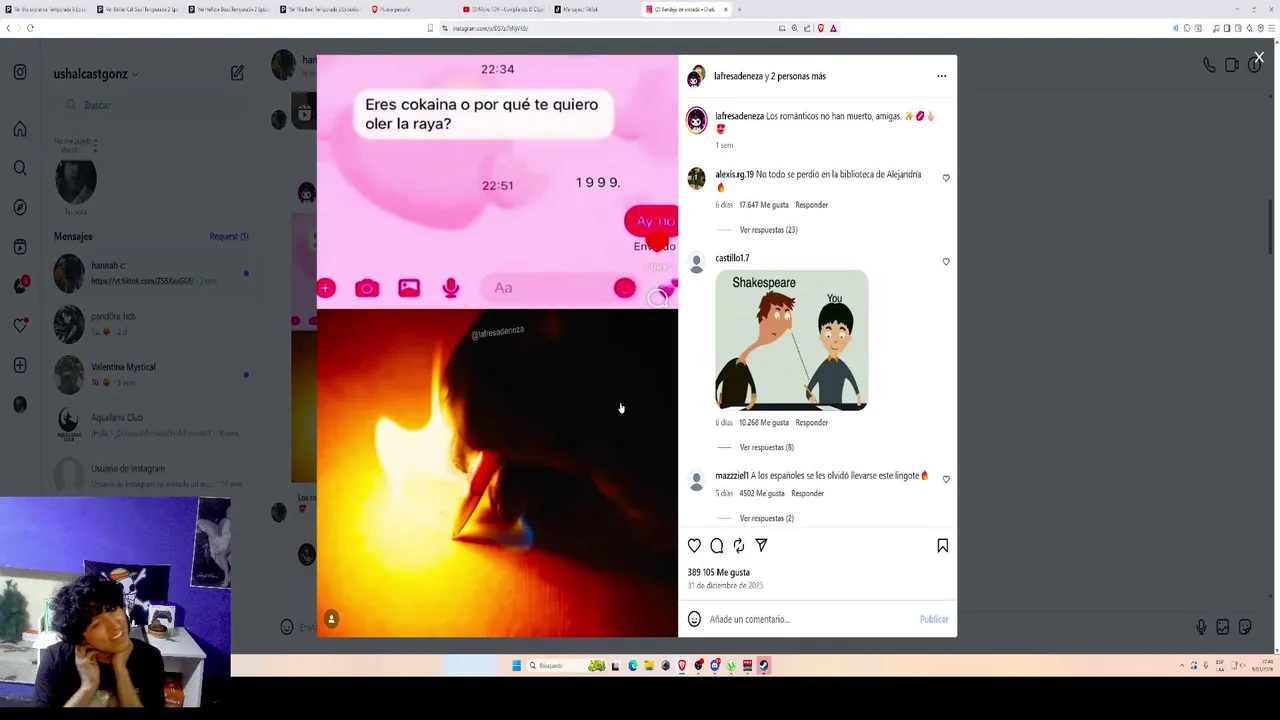Open the Brave browser icon in the taskbar

(x=682, y=666)
